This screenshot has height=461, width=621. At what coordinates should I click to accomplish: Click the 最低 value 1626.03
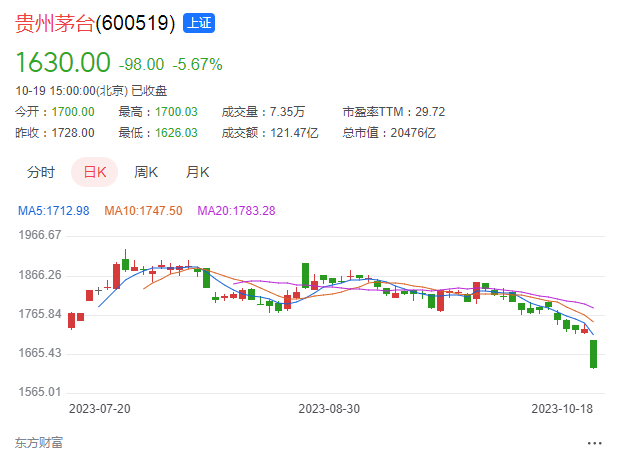tap(176, 133)
